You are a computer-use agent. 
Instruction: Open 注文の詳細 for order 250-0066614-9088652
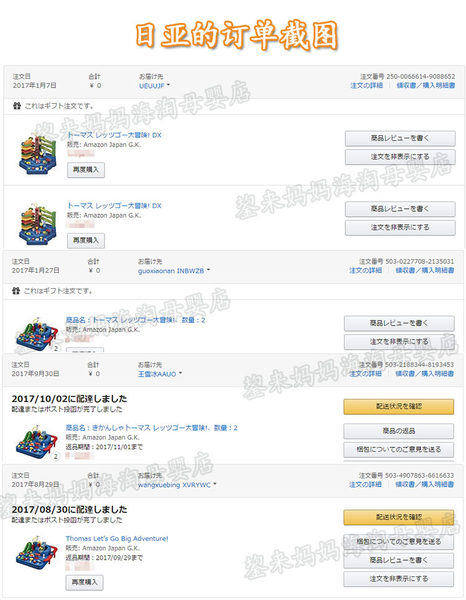[x=367, y=85]
